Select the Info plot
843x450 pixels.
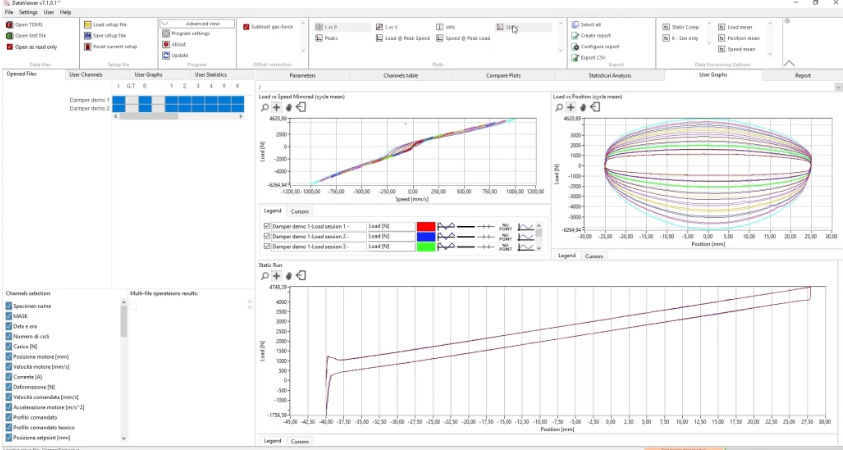coord(446,27)
